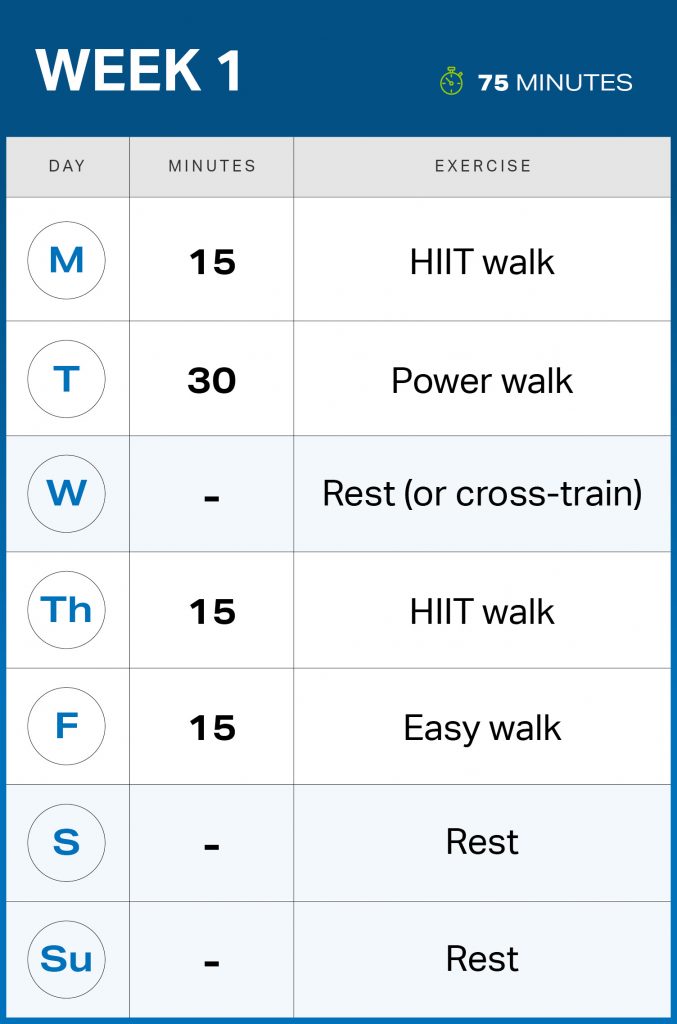
Task: Click Sunday's Rest exercise cell
Action: coord(482,959)
